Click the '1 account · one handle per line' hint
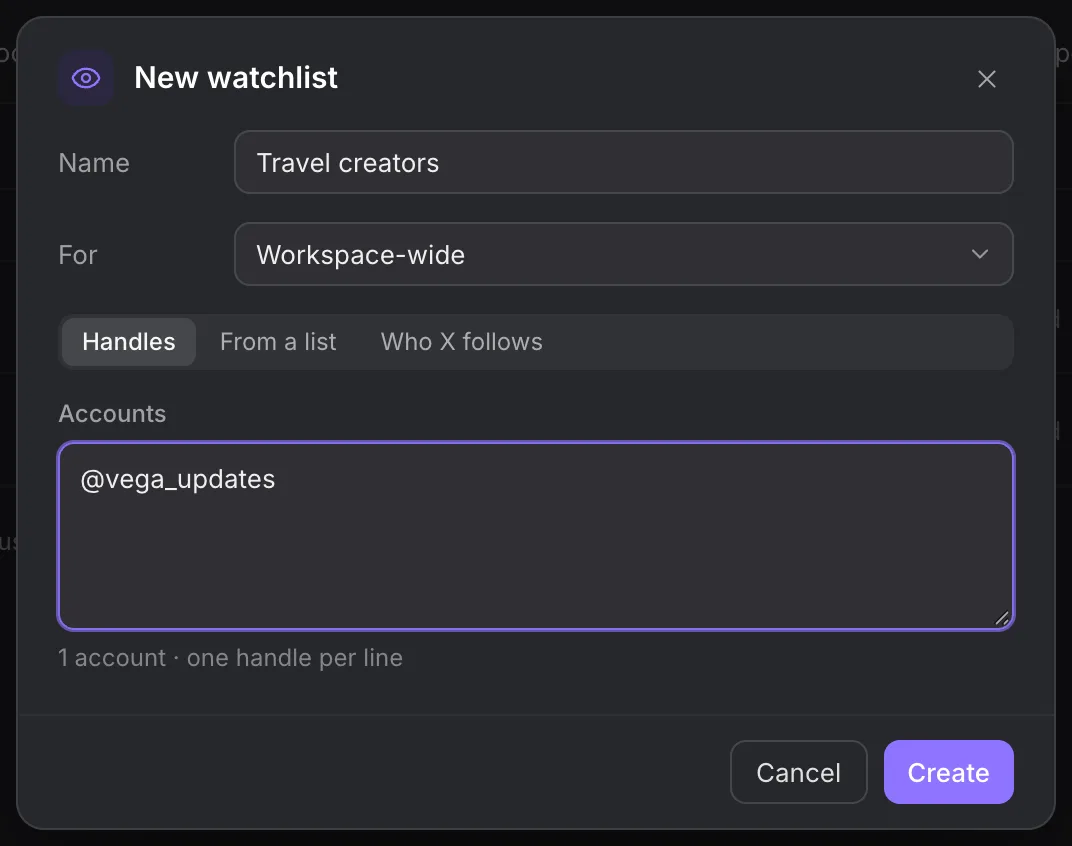1072x846 pixels. coord(230,657)
